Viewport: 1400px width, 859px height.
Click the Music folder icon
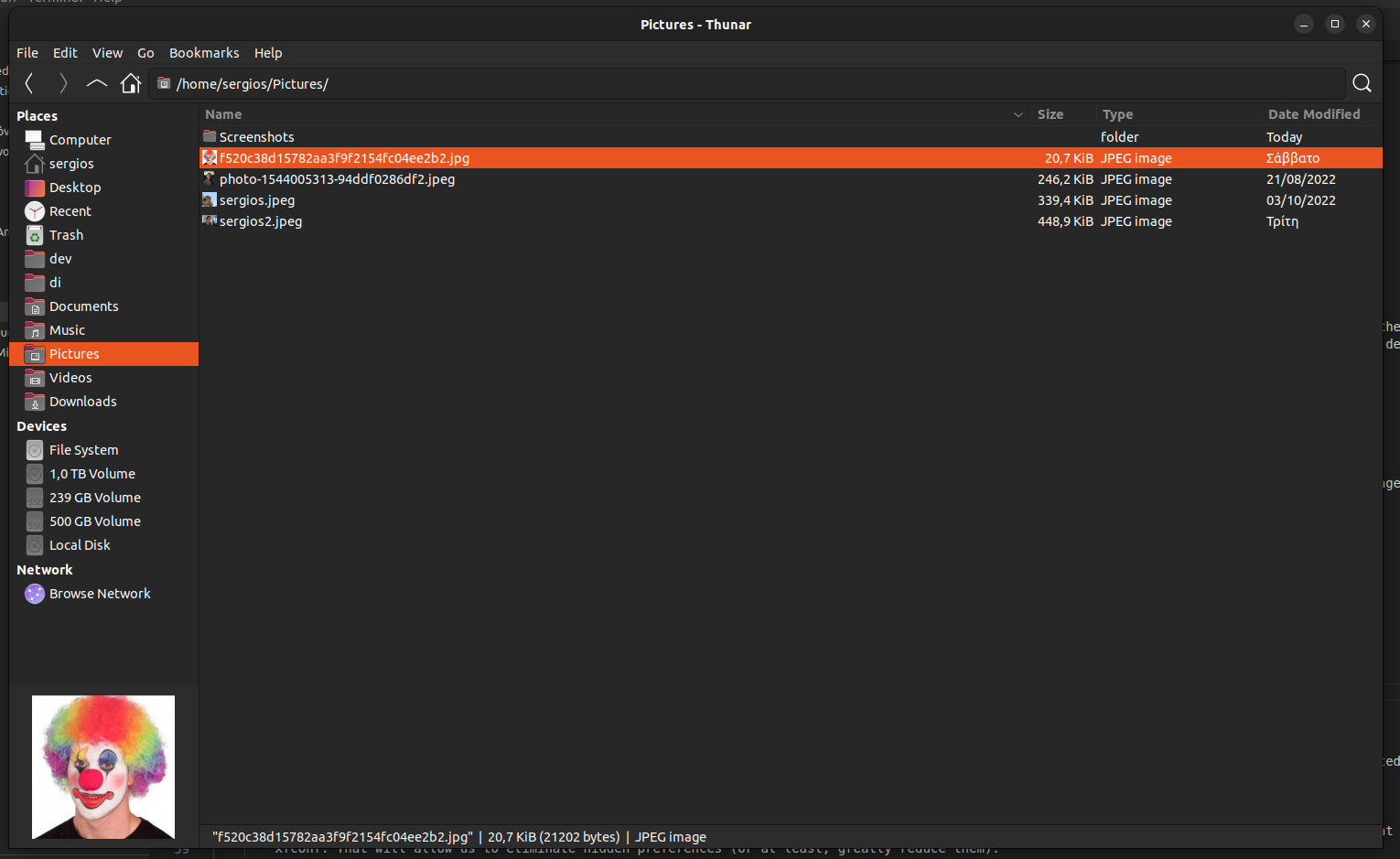pos(35,330)
